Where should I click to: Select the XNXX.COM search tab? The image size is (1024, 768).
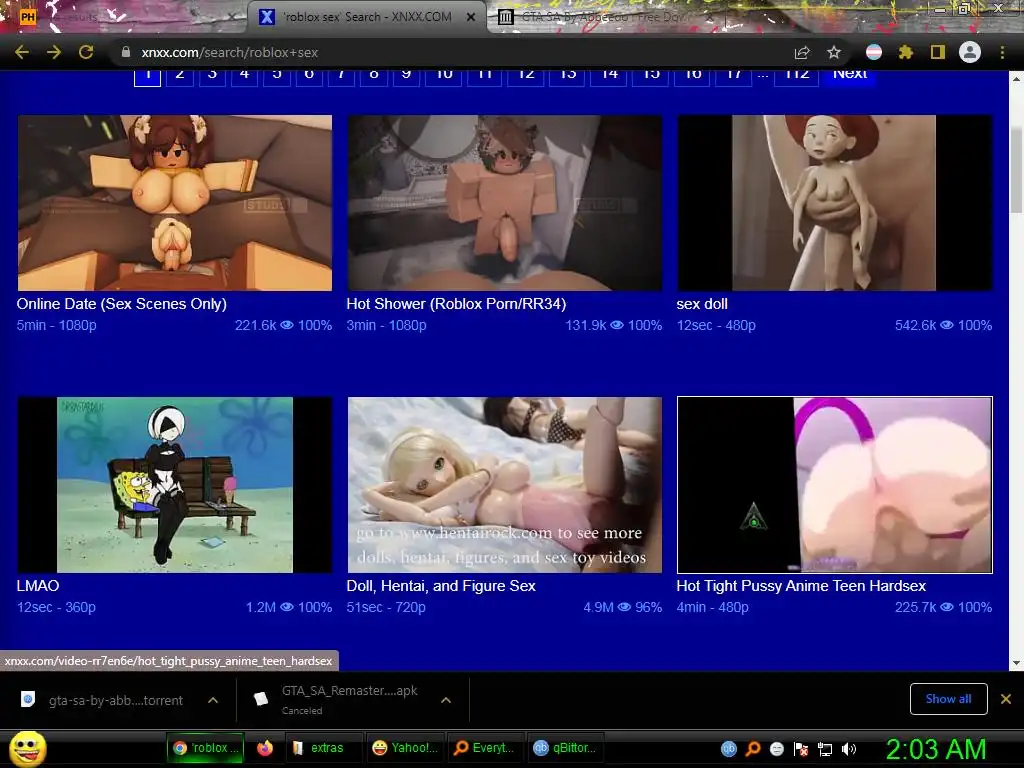pyautogui.click(x=366, y=17)
